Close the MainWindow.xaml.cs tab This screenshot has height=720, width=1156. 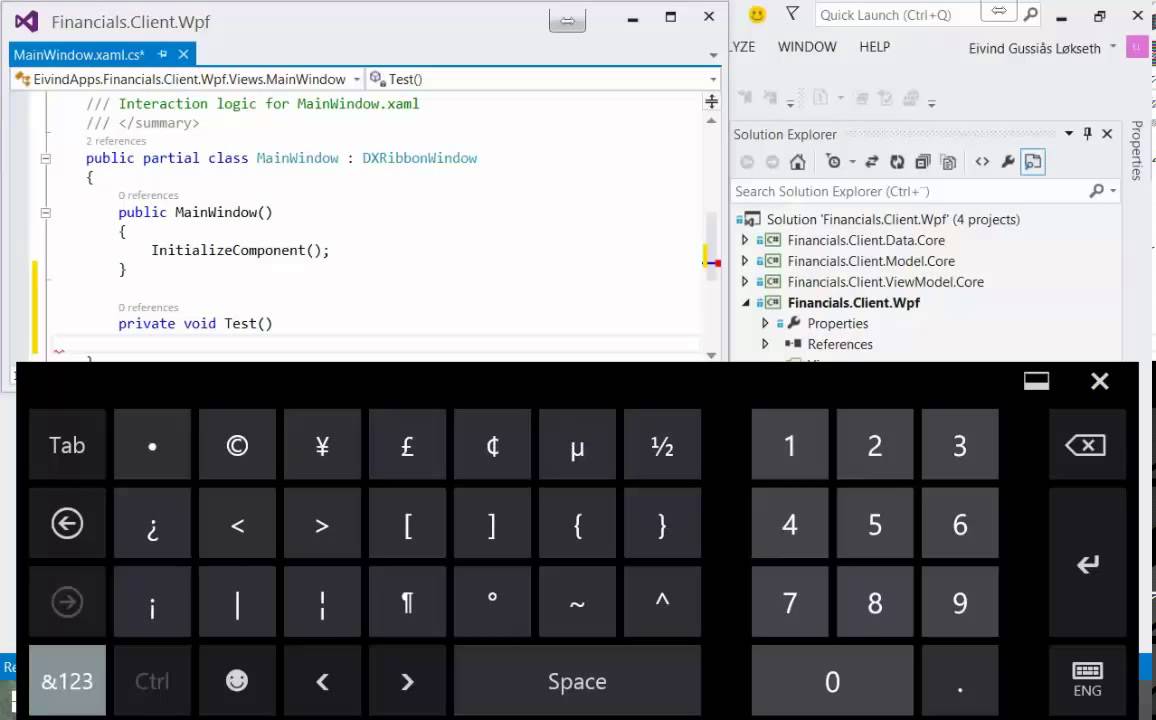tap(184, 54)
